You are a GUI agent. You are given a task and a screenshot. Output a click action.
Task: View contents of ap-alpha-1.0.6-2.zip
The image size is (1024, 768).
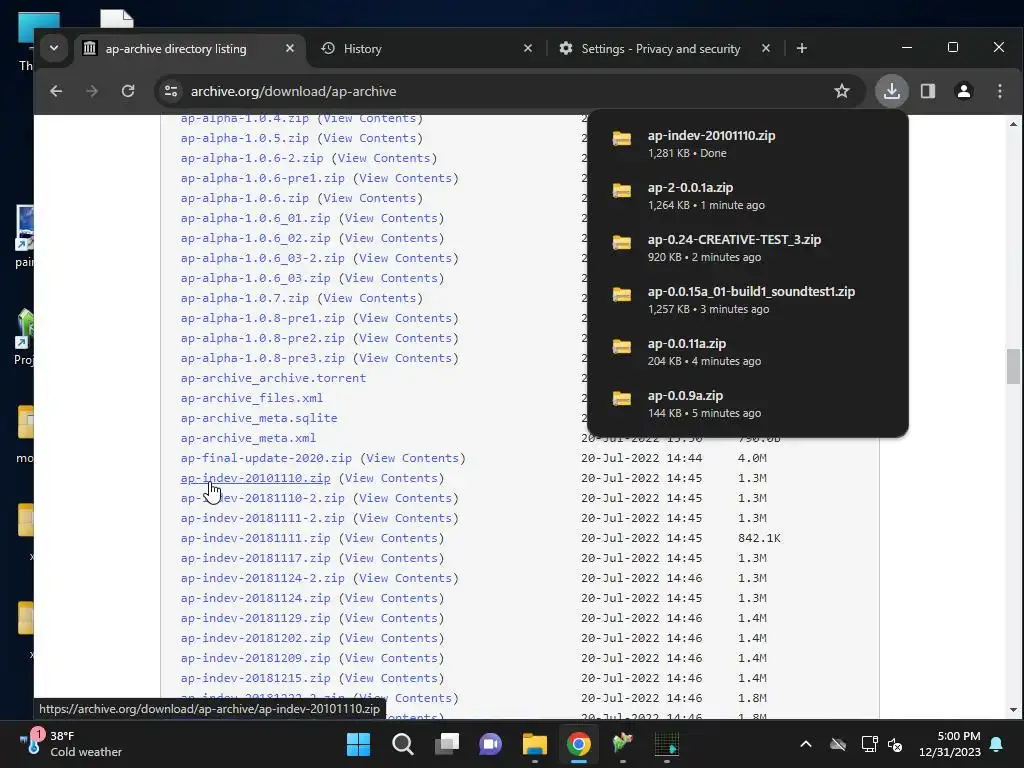384,158
